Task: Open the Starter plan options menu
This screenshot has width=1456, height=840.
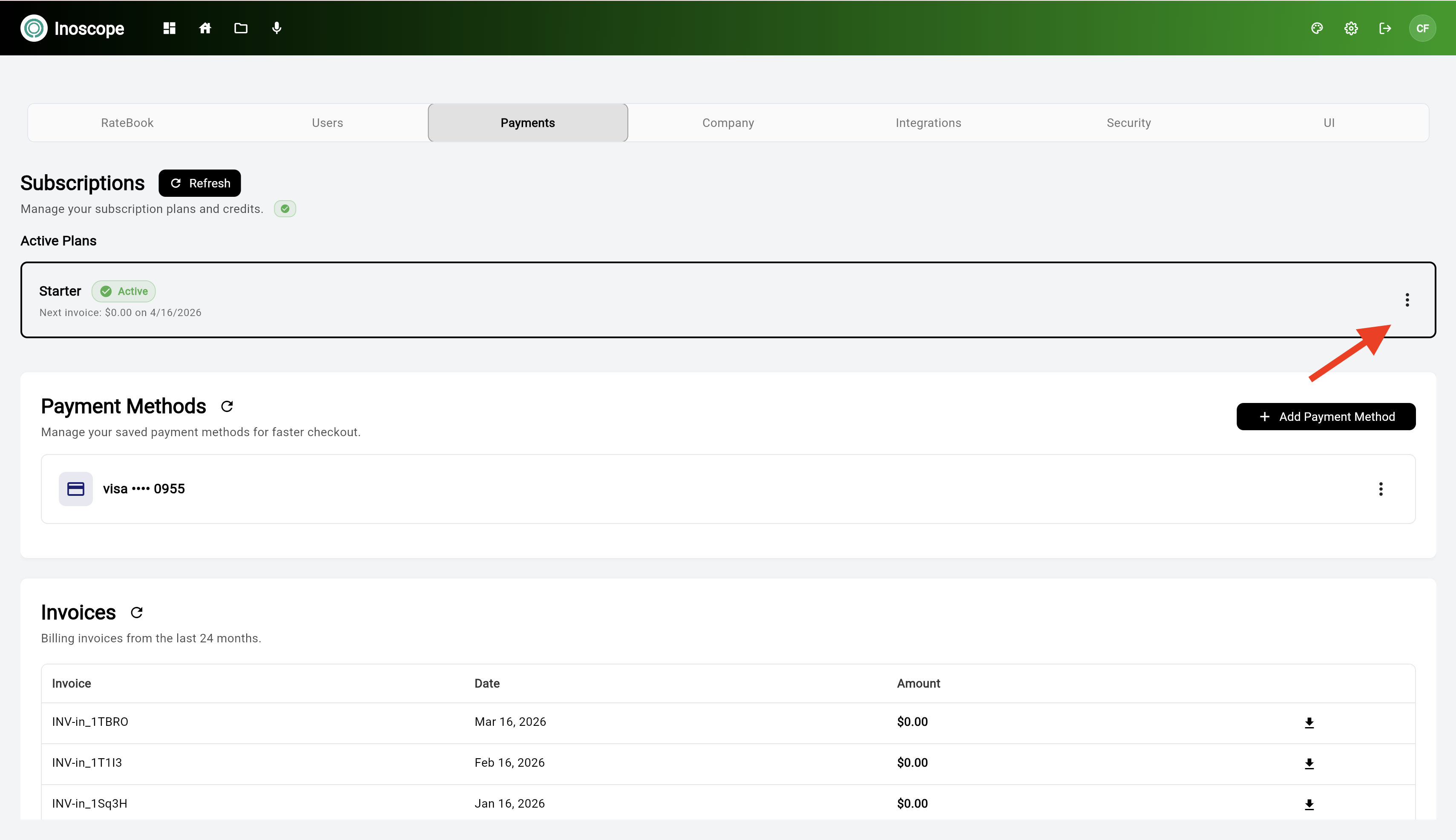Action: click(x=1407, y=299)
